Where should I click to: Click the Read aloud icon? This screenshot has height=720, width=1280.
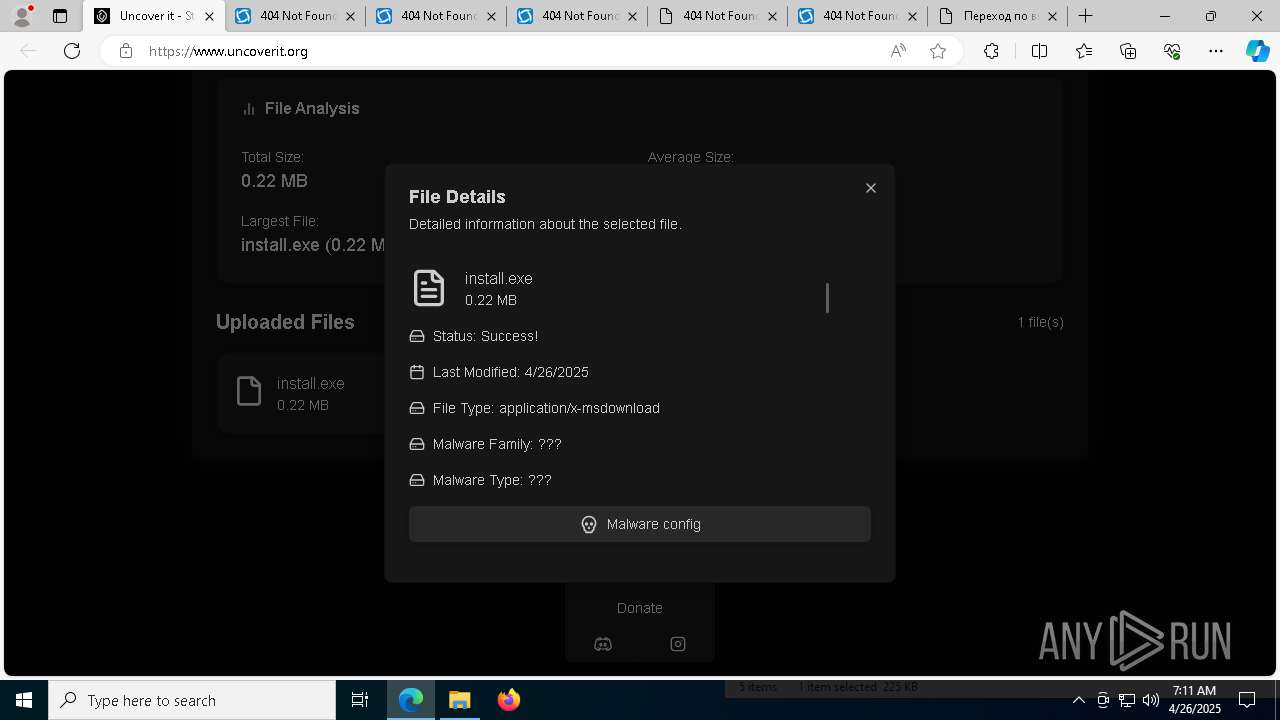[x=898, y=51]
